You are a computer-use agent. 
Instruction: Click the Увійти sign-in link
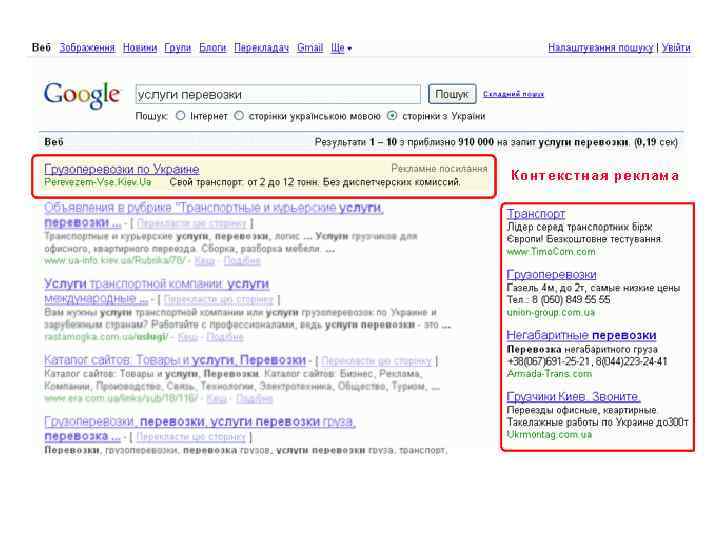[x=676, y=48]
